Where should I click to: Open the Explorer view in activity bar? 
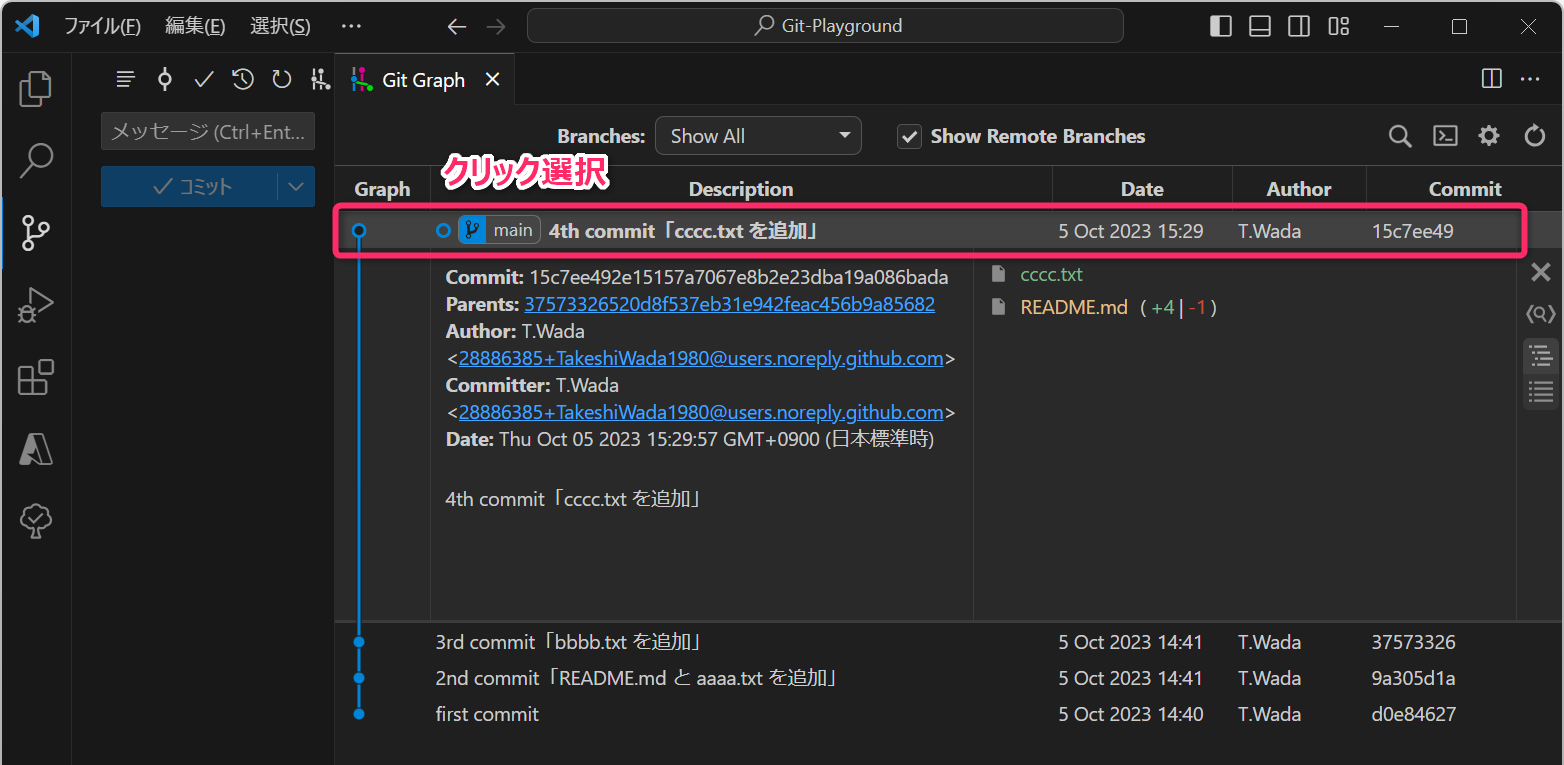[x=36, y=89]
